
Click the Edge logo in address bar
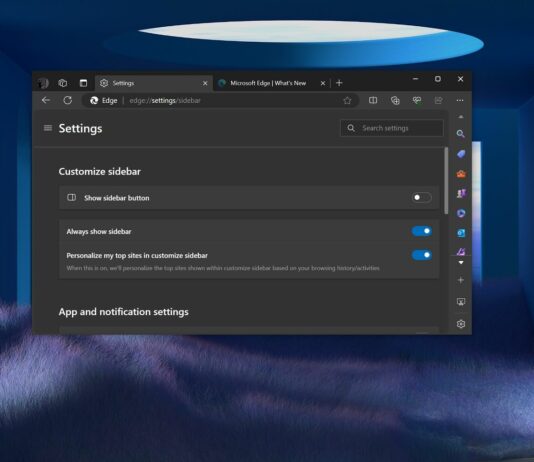point(94,100)
